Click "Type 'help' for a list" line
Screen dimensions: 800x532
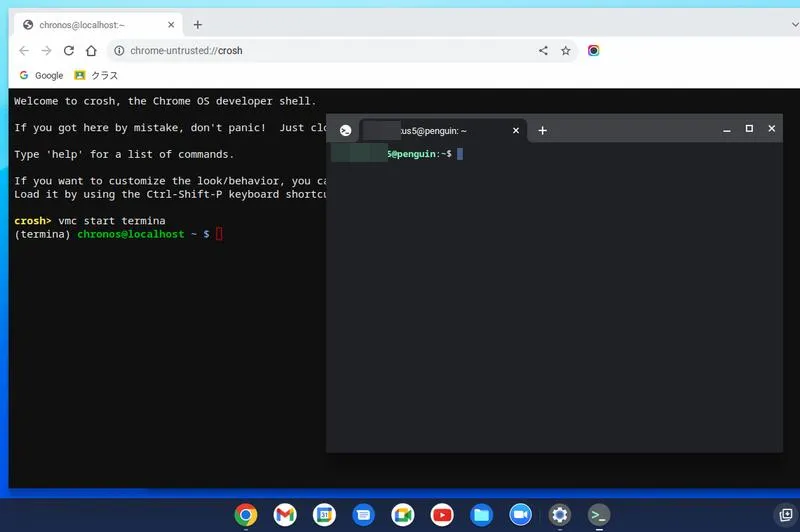(x=124, y=154)
